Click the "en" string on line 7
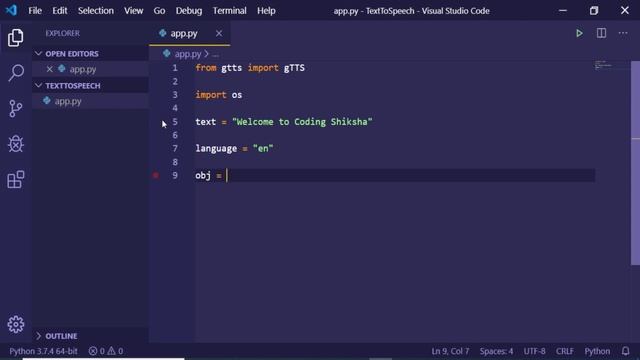Screen dimensions: 640x360 tap(263, 149)
